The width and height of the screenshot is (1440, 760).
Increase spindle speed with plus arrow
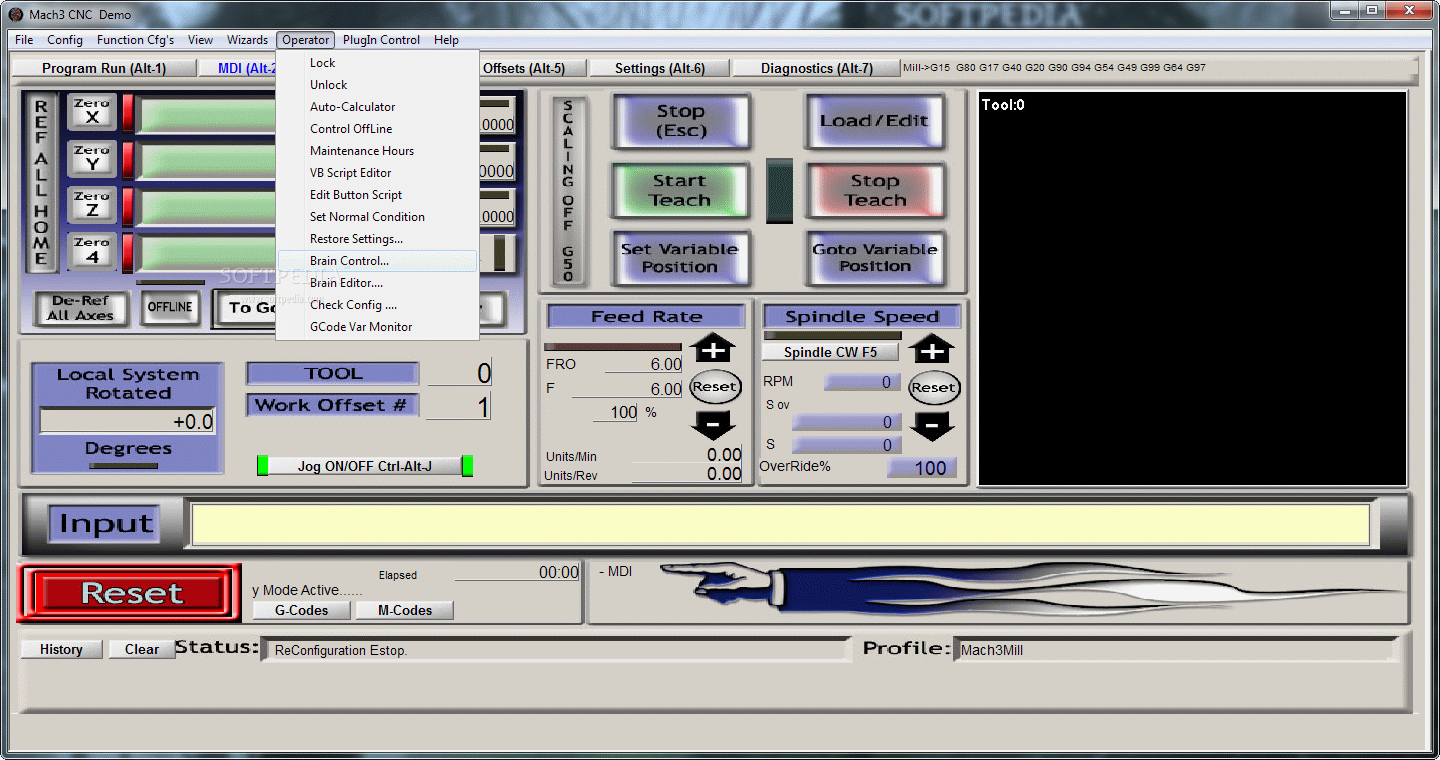[932, 350]
